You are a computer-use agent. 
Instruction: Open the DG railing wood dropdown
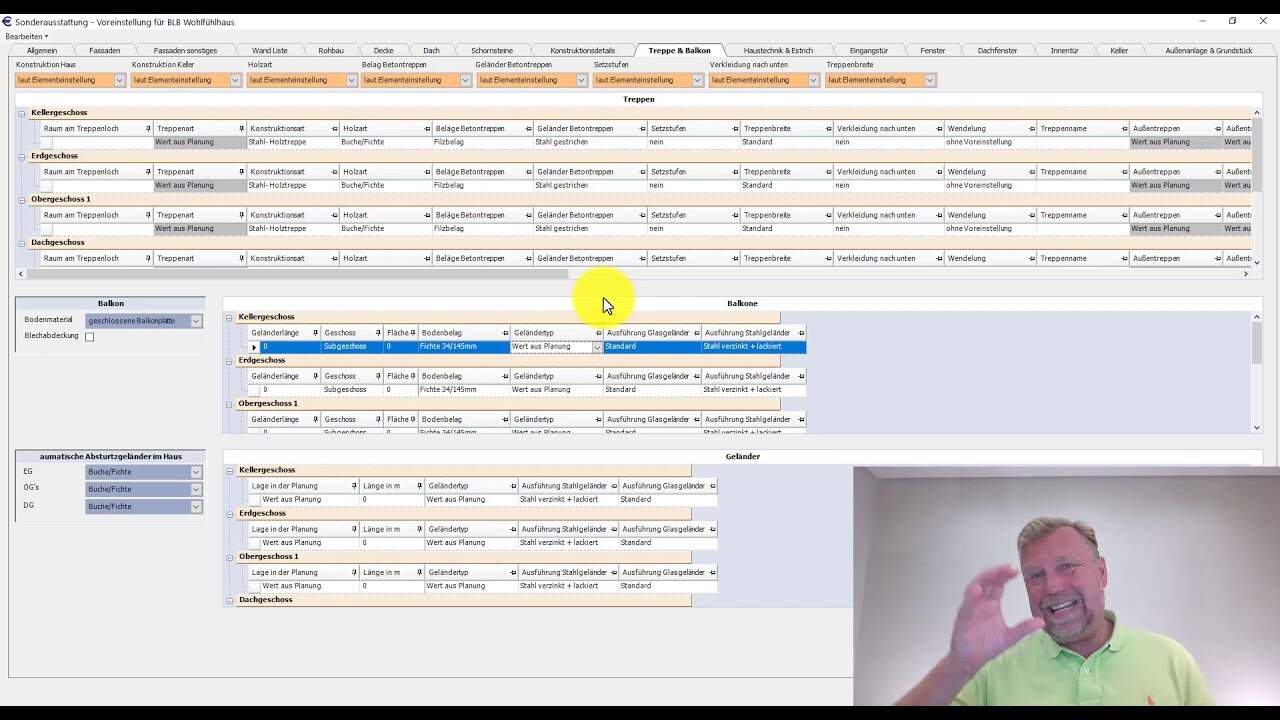coord(196,507)
